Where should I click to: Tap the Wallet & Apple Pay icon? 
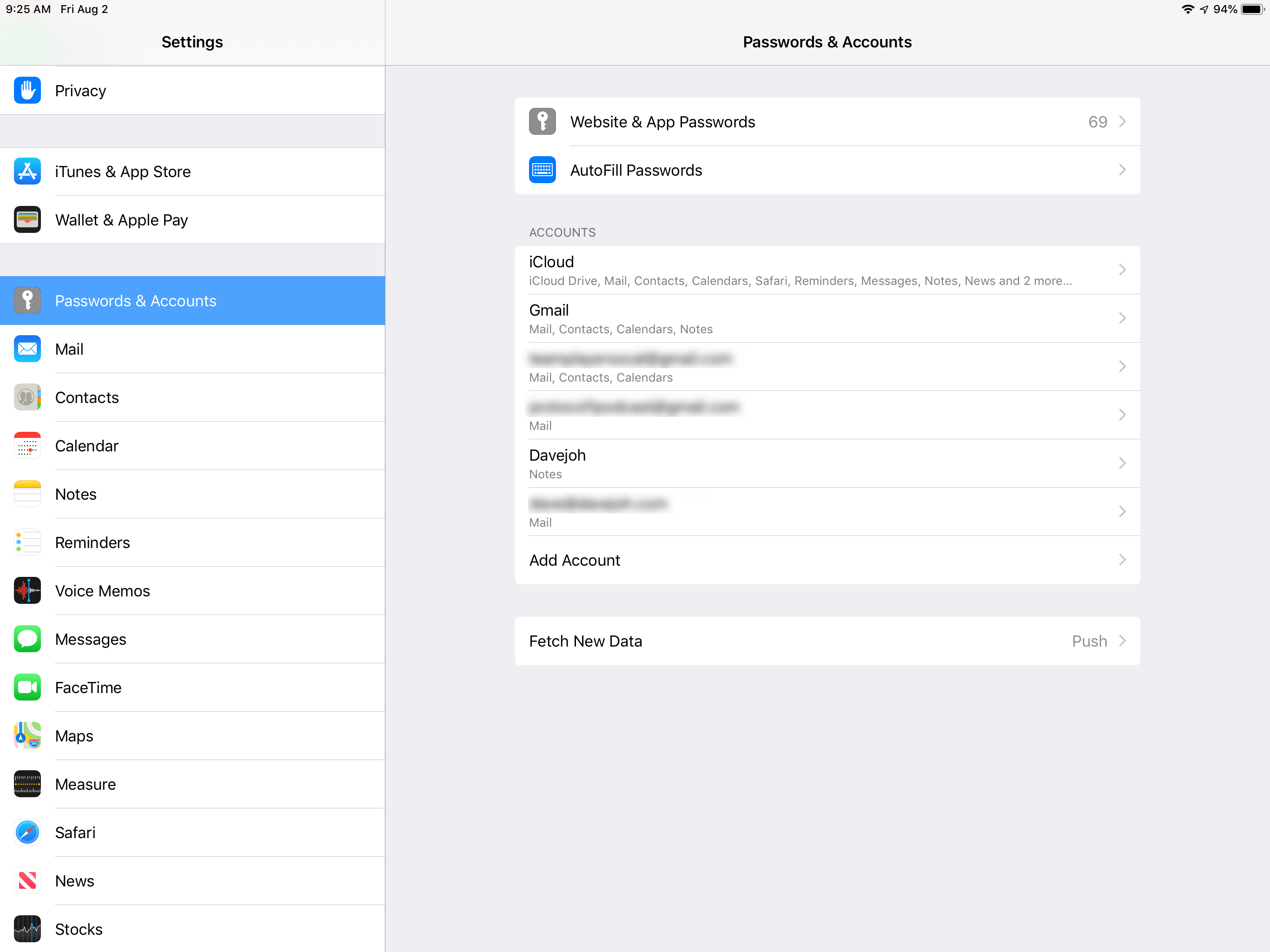(27, 219)
